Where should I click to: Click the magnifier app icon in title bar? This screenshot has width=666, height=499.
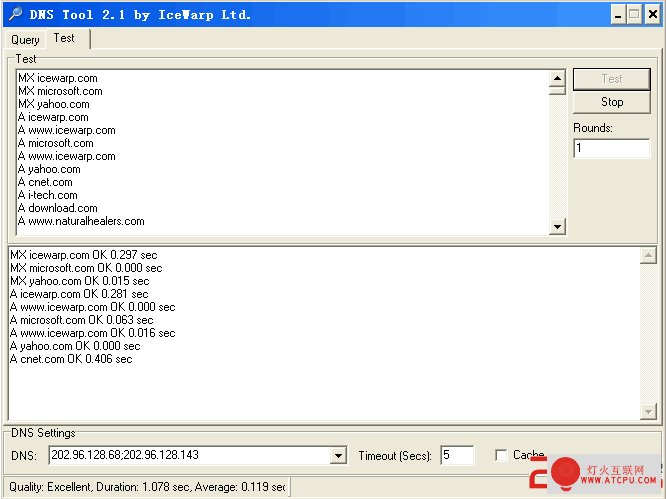tap(16, 14)
